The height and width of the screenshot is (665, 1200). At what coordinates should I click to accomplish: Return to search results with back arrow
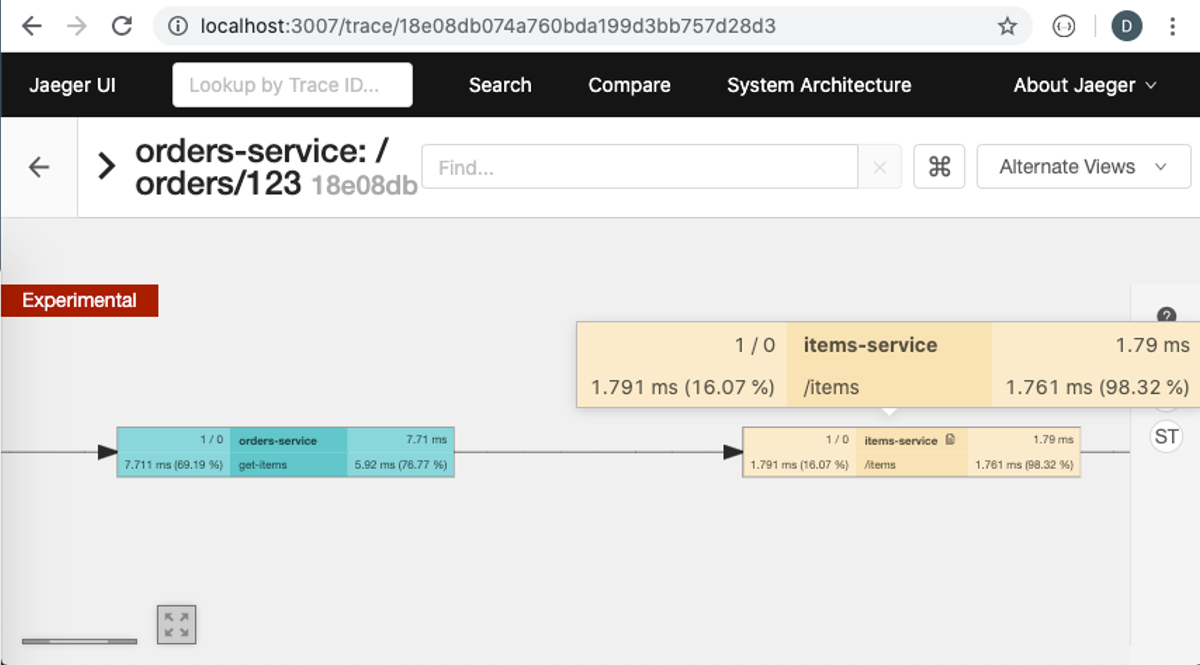[39, 167]
